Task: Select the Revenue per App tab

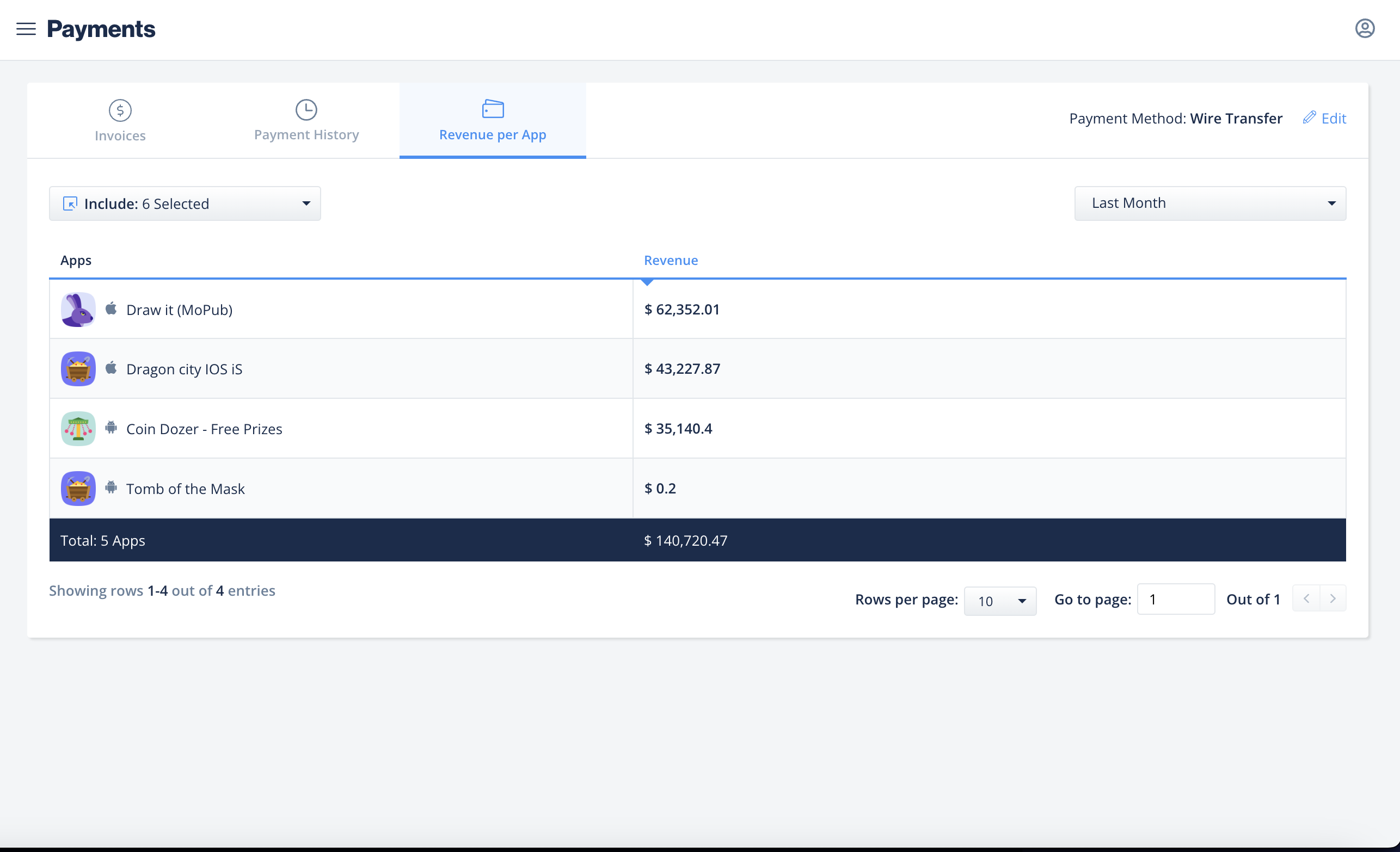Action: pyautogui.click(x=493, y=120)
